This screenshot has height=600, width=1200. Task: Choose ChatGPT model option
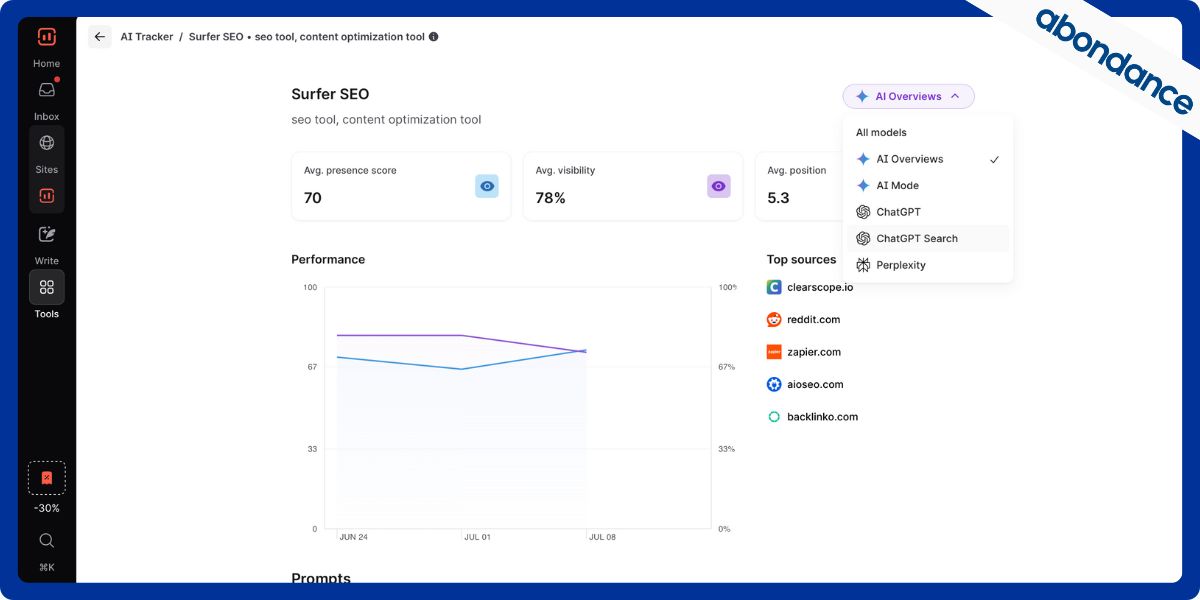pyautogui.click(x=928, y=212)
